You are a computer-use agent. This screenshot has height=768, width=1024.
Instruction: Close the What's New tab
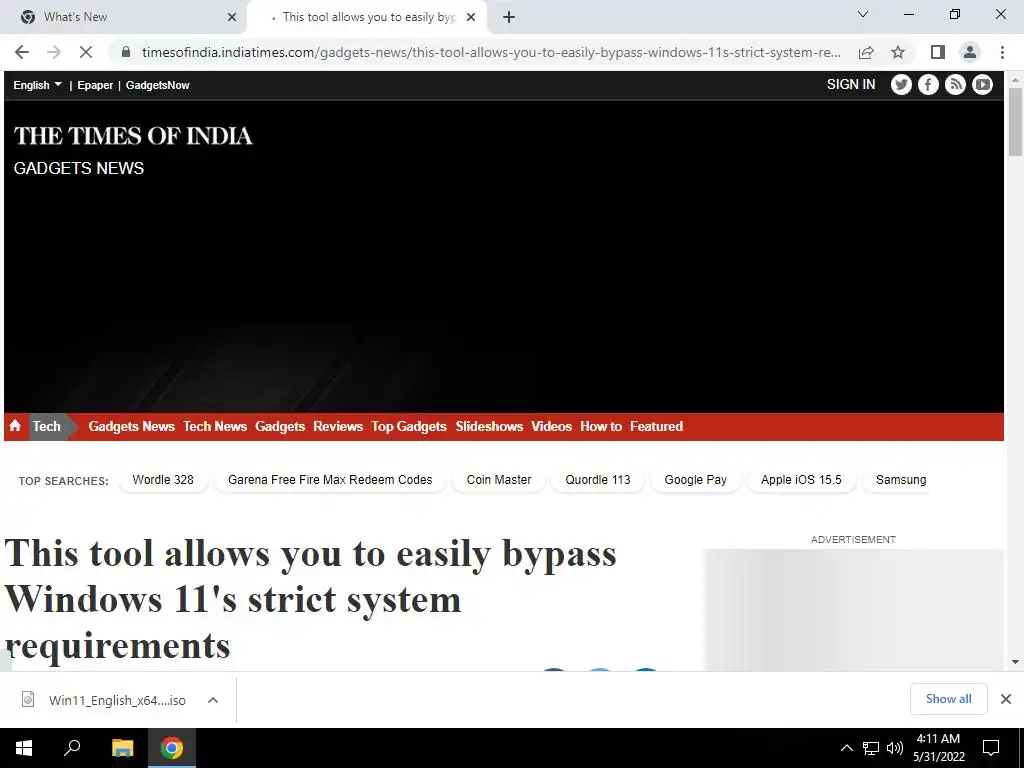232,17
